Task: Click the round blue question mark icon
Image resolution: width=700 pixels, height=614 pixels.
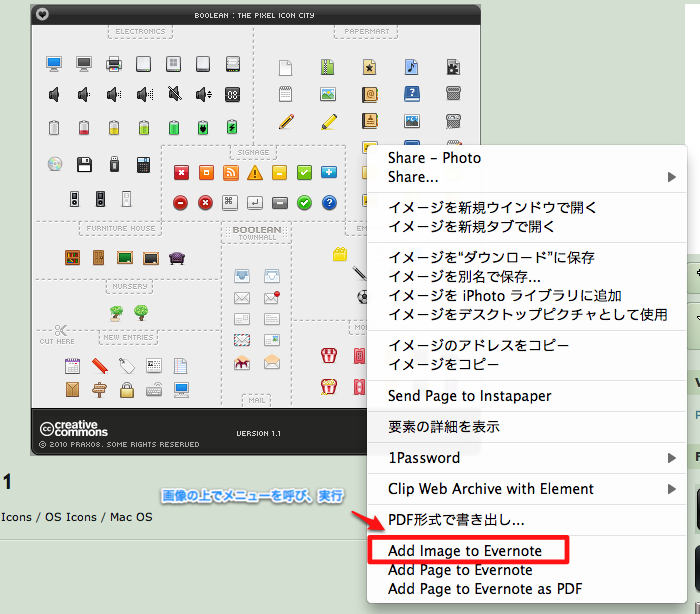Action: pyautogui.click(x=329, y=203)
